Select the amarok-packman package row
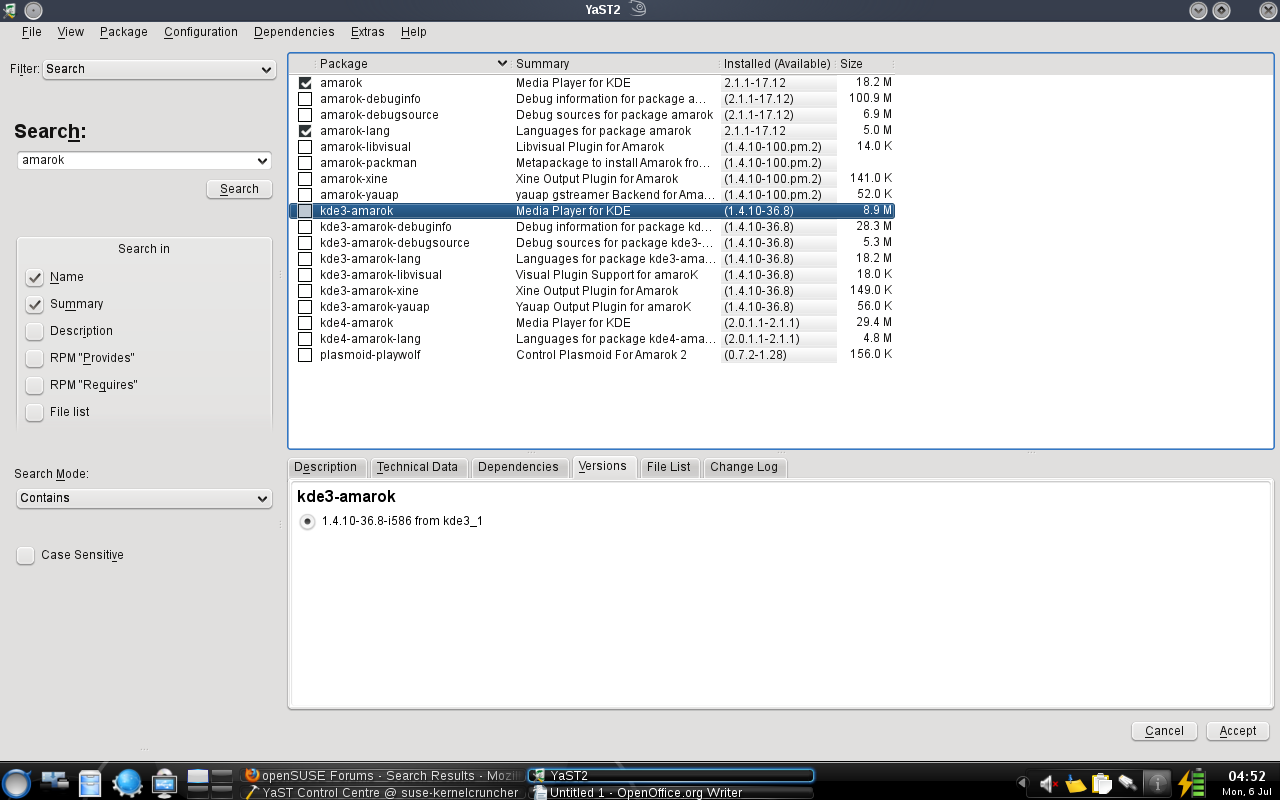 coord(592,163)
